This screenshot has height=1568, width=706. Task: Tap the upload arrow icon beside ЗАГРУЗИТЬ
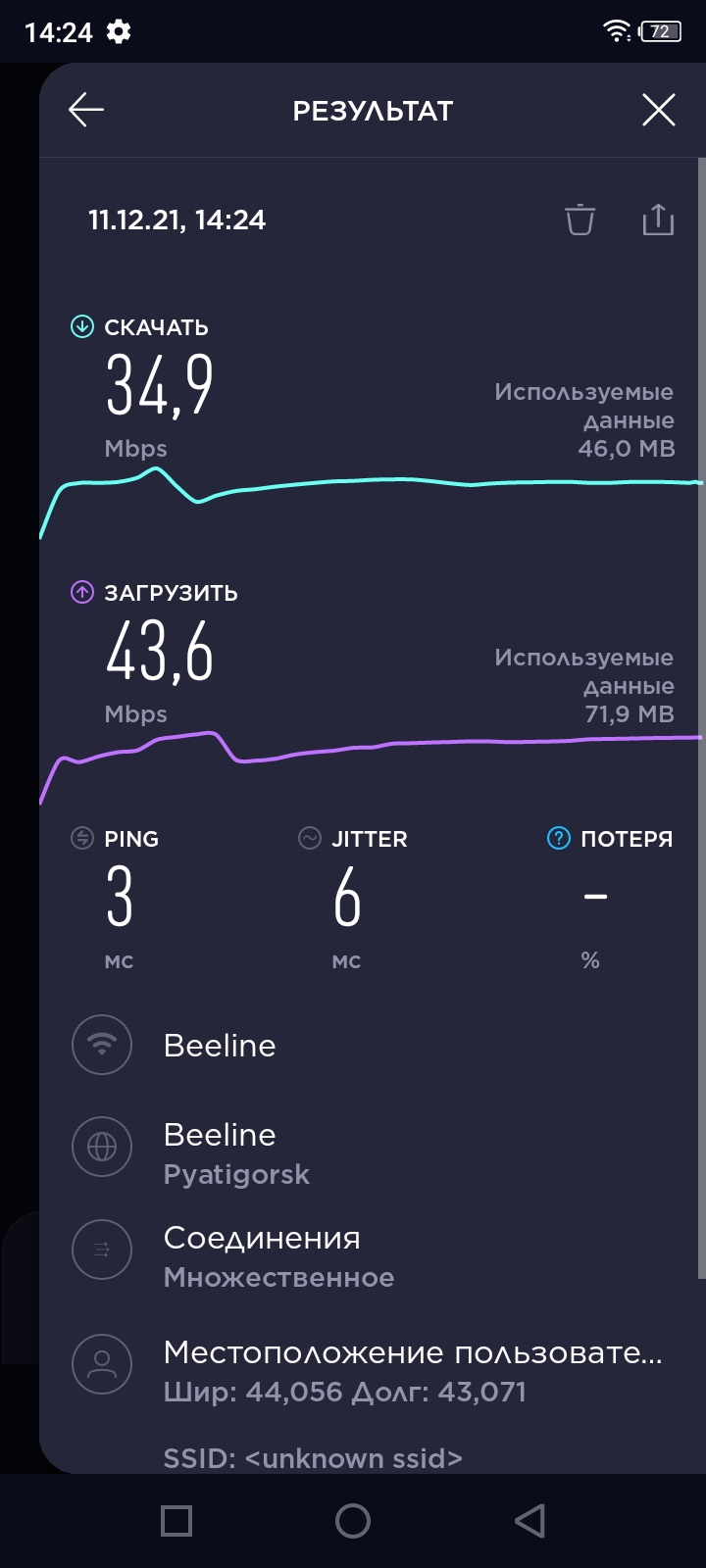coord(82,593)
